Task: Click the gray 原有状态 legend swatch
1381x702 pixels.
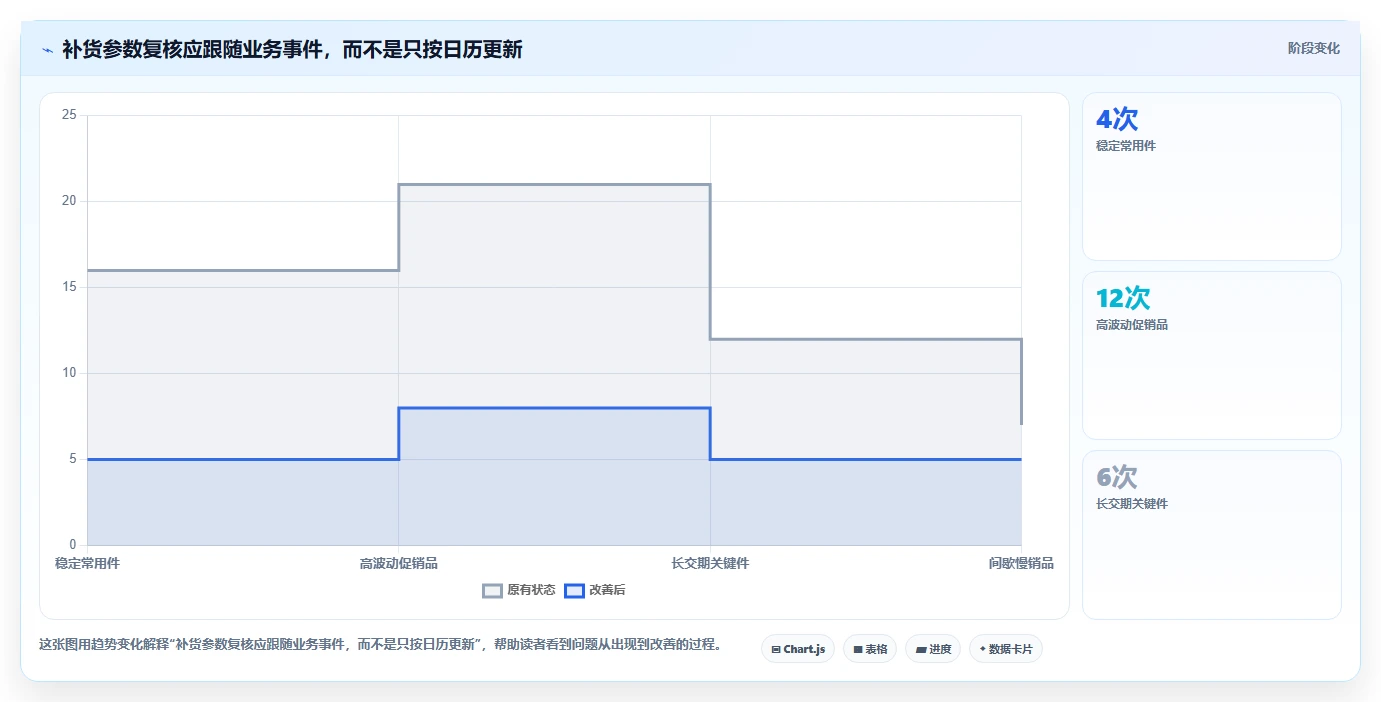Action: (x=492, y=590)
